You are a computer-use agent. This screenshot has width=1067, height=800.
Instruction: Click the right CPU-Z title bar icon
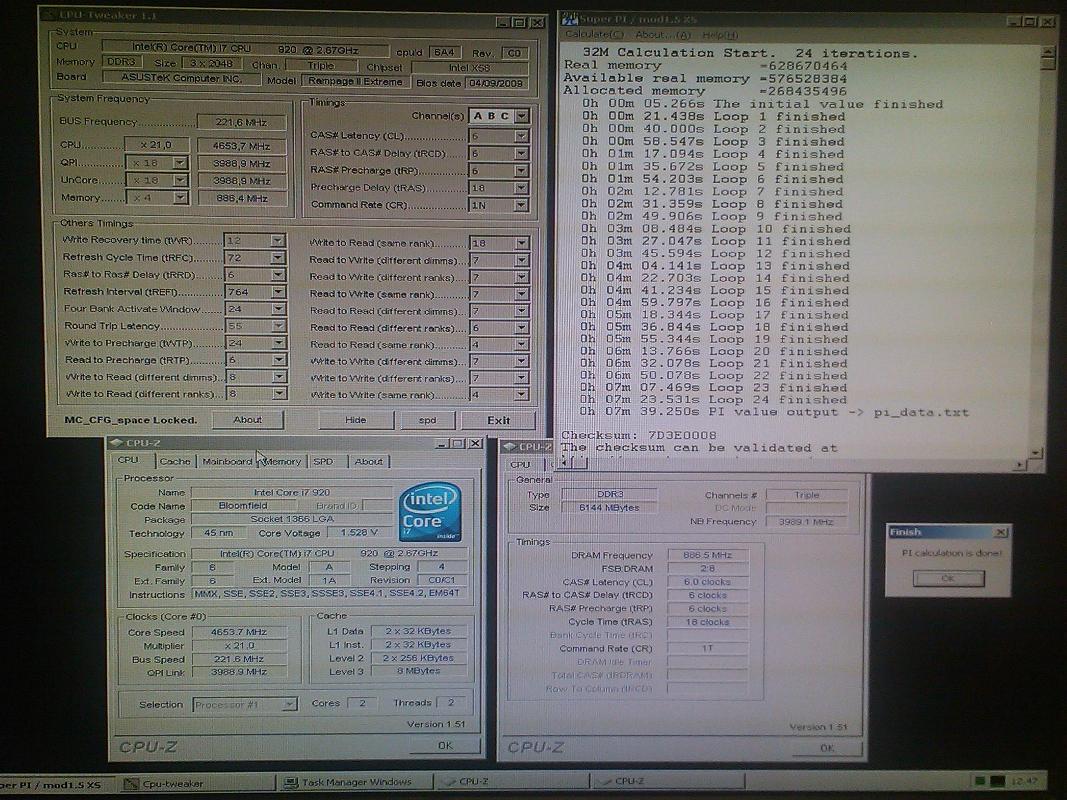click(x=510, y=447)
